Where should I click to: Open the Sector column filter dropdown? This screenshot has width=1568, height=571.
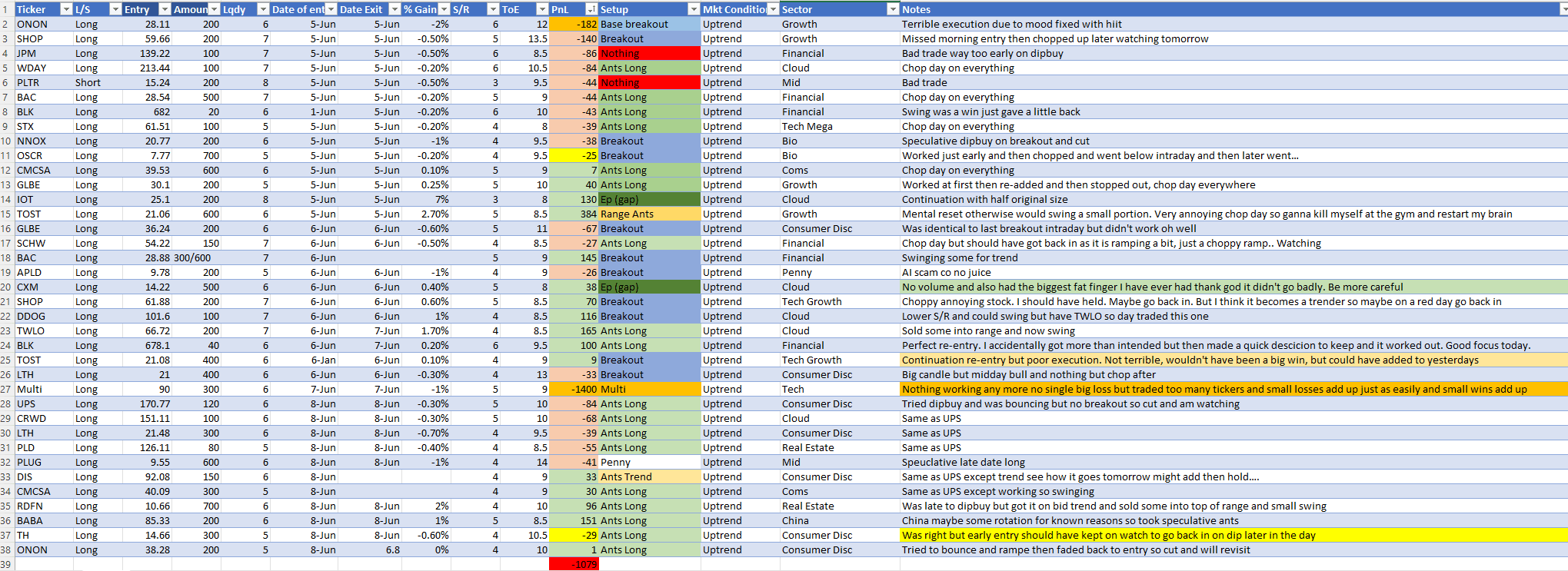pyautogui.click(x=893, y=9)
